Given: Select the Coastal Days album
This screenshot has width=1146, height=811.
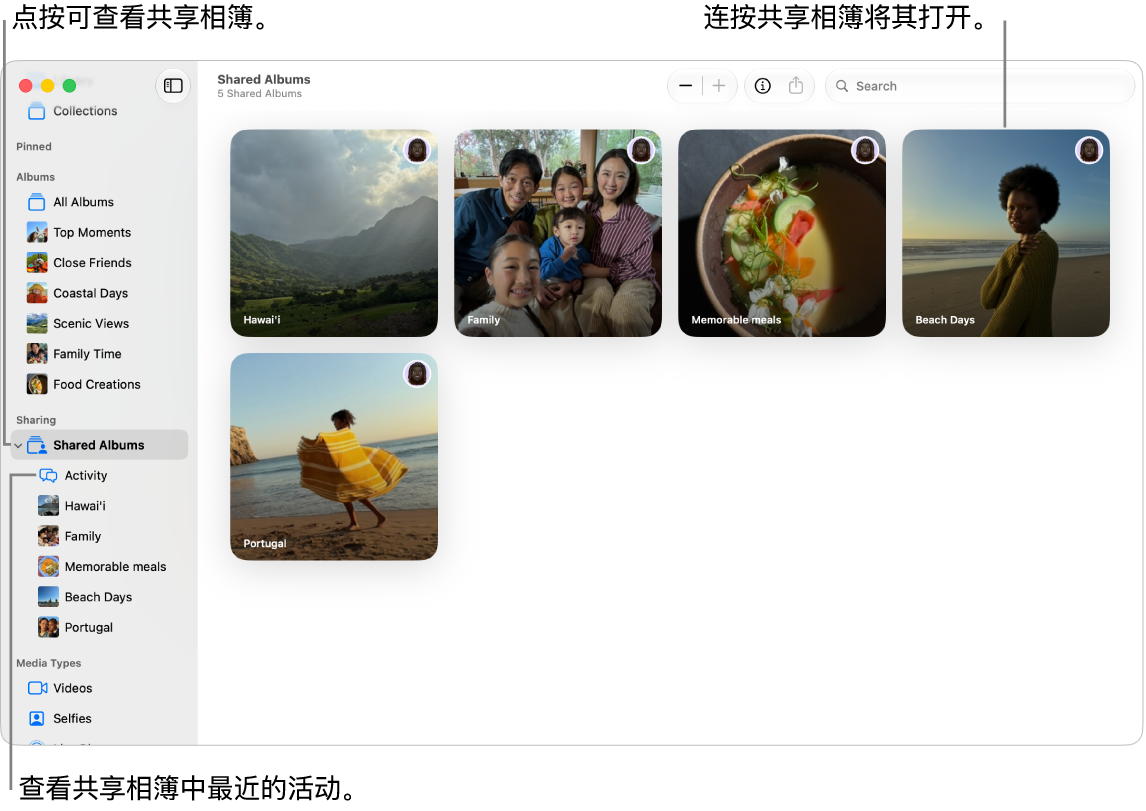Looking at the screenshot, I should 99,293.
